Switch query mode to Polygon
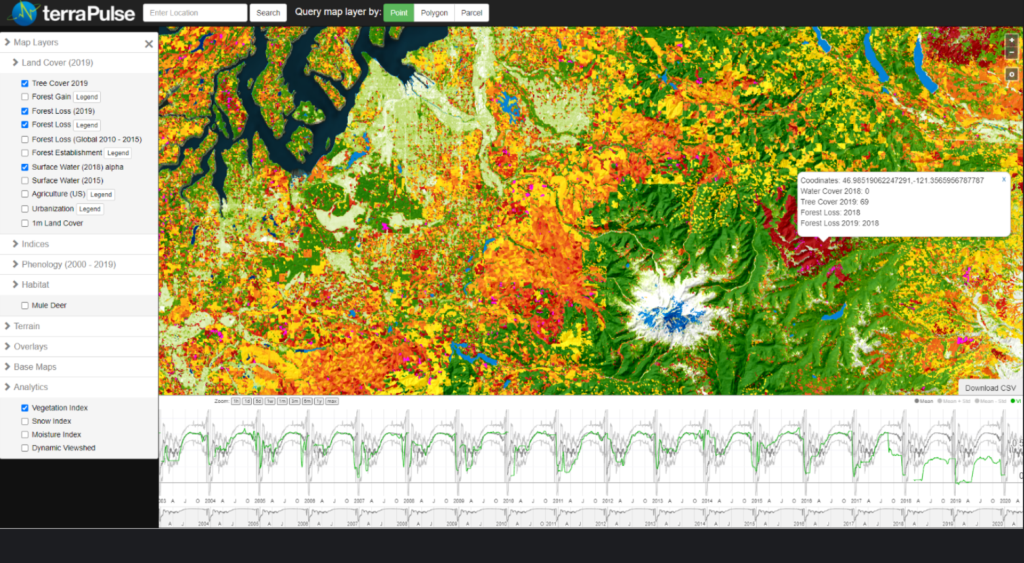The width and height of the screenshot is (1024, 563). point(433,13)
